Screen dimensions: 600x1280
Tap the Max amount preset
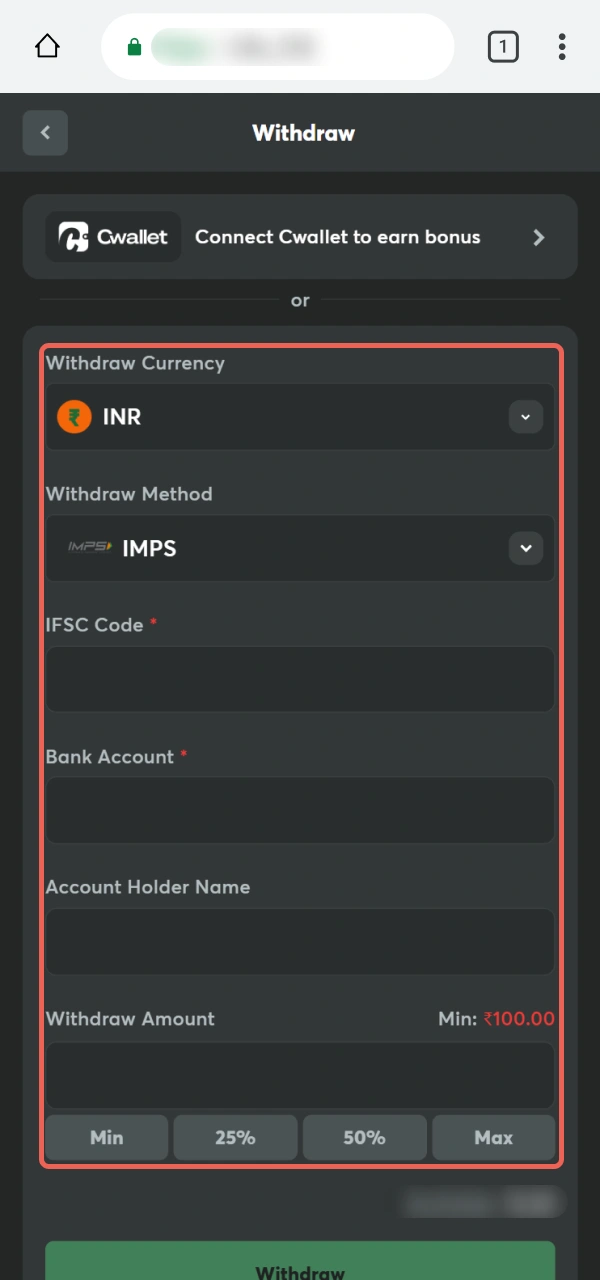(493, 1137)
